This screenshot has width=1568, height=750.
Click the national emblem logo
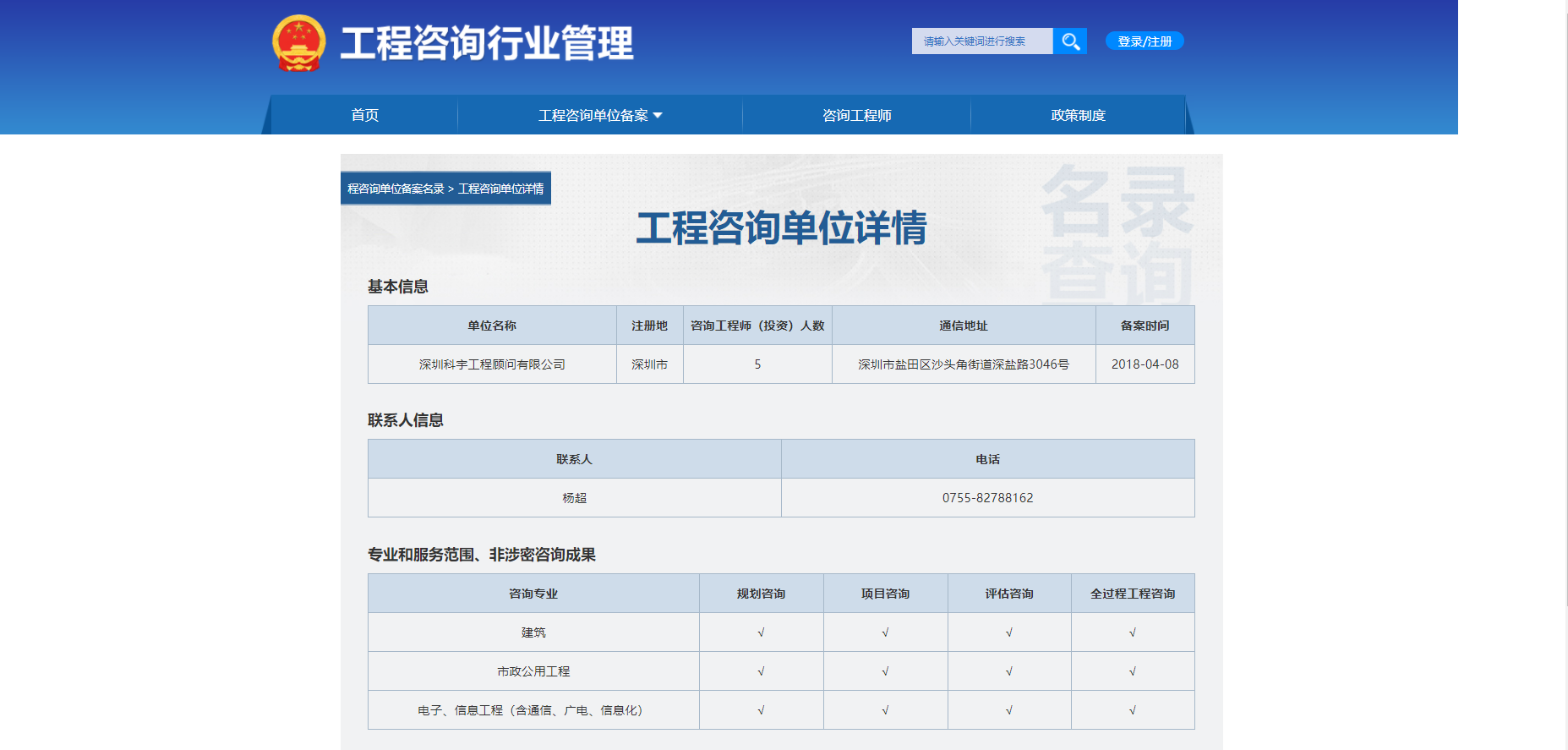298,42
